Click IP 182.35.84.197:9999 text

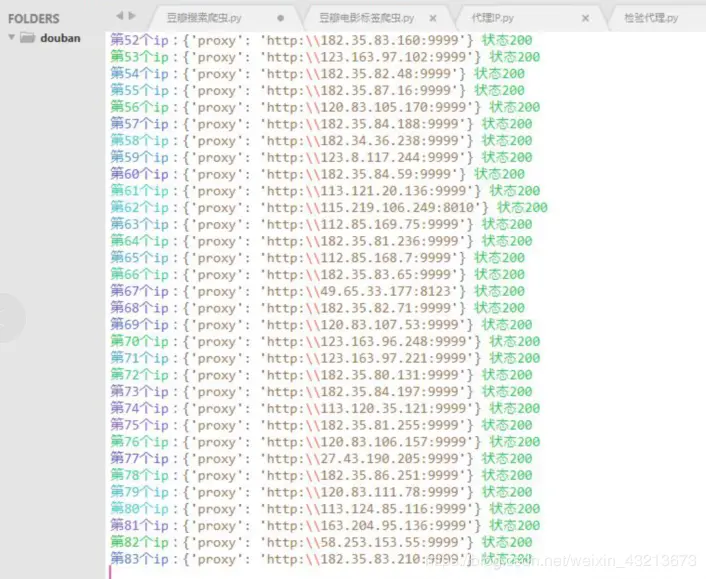[389, 391]
